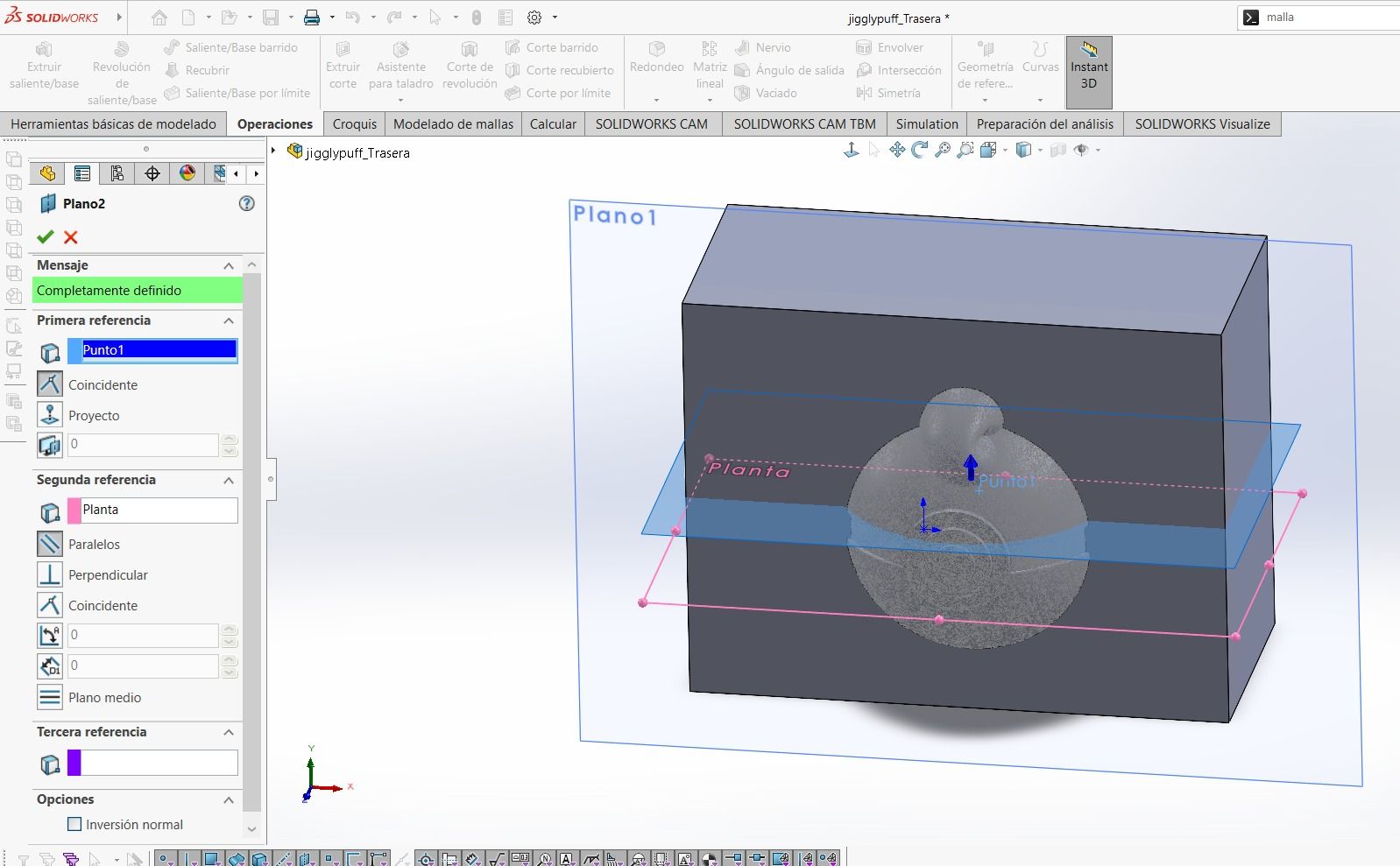Screen dimensions: 1400x866
Task: Toggle Proyecto under Primera referencia
Action: pyautogui.click(x=50, y=414)
